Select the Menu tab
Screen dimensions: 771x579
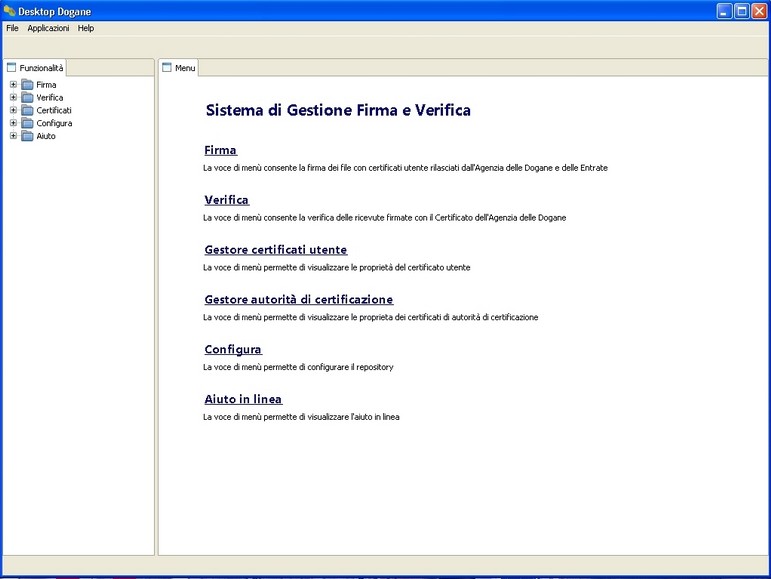pyautogui.click(x=178, y=68)
